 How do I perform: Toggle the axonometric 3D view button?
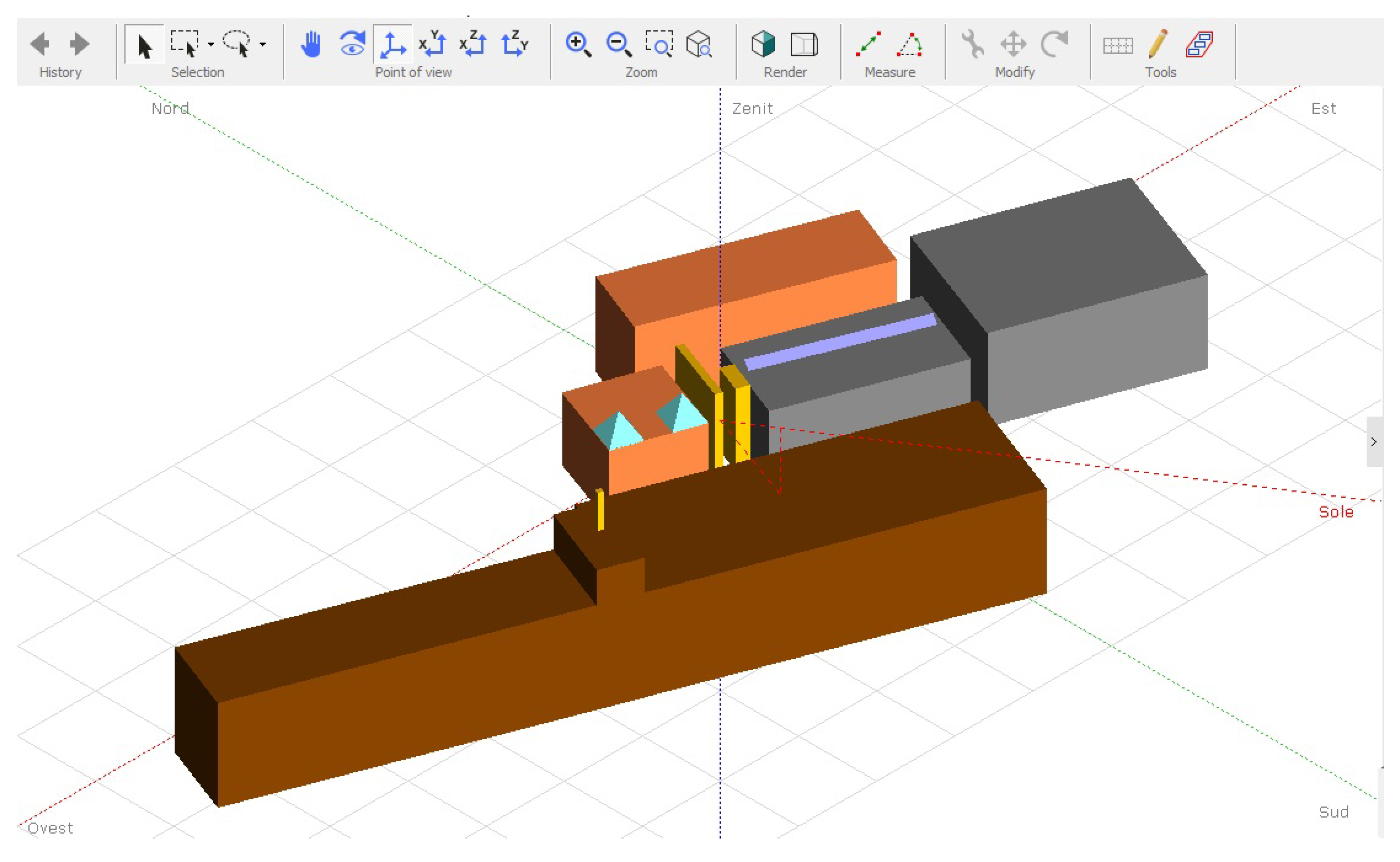393,44
